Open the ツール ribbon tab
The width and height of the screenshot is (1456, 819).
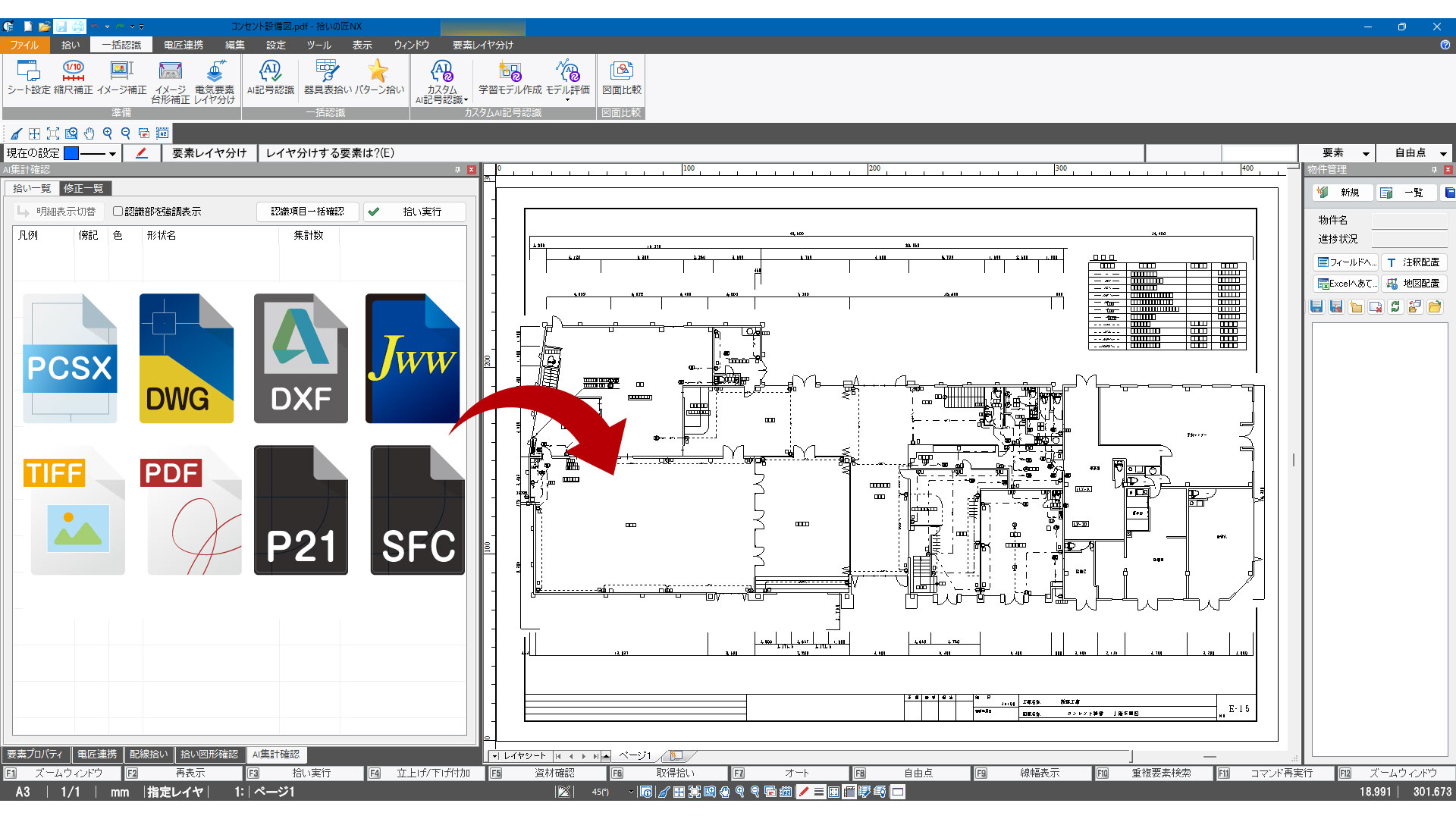[318, 45]
